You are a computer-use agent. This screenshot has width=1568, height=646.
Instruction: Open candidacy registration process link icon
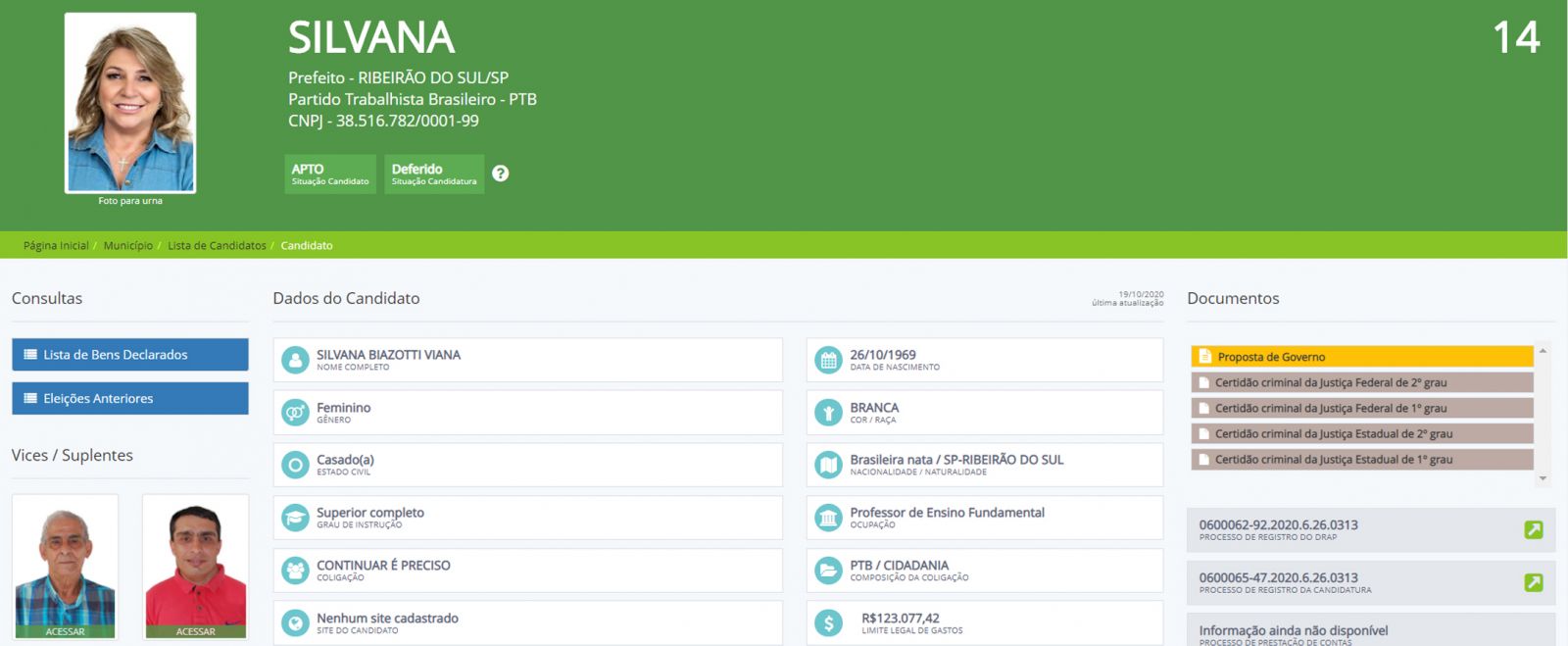[1534, 583]
